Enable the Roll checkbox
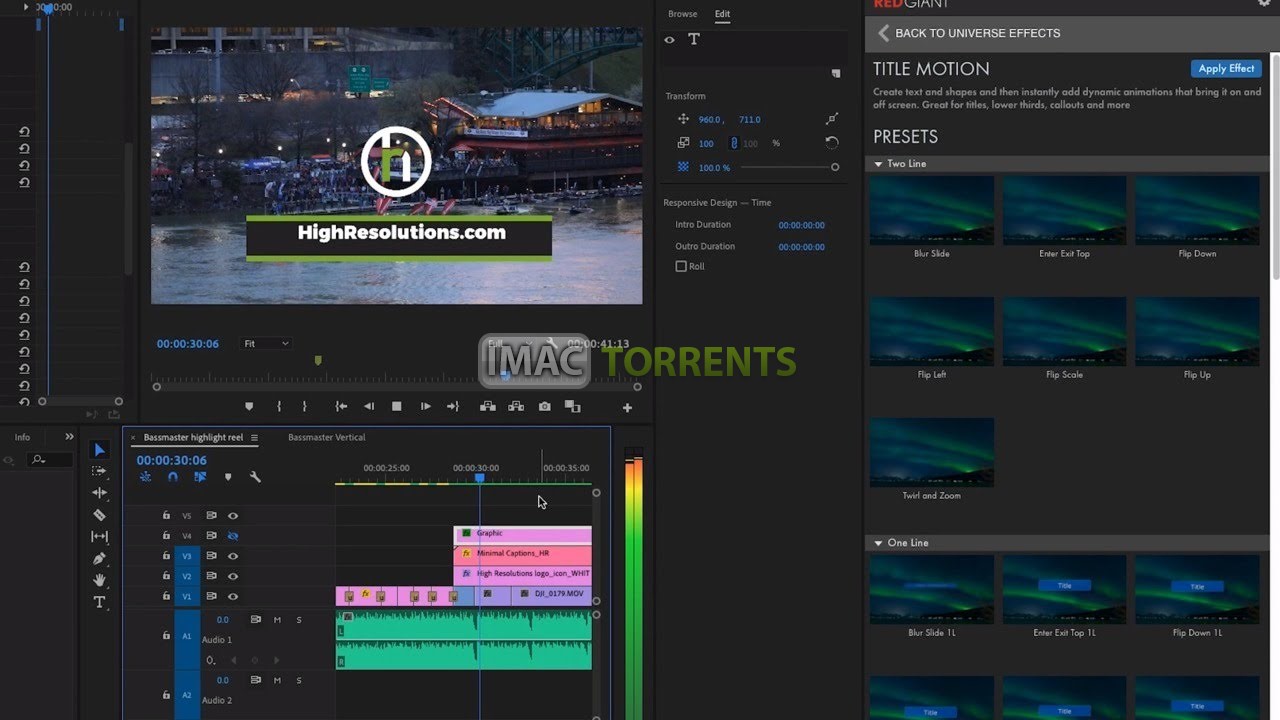 pos(681,266)
